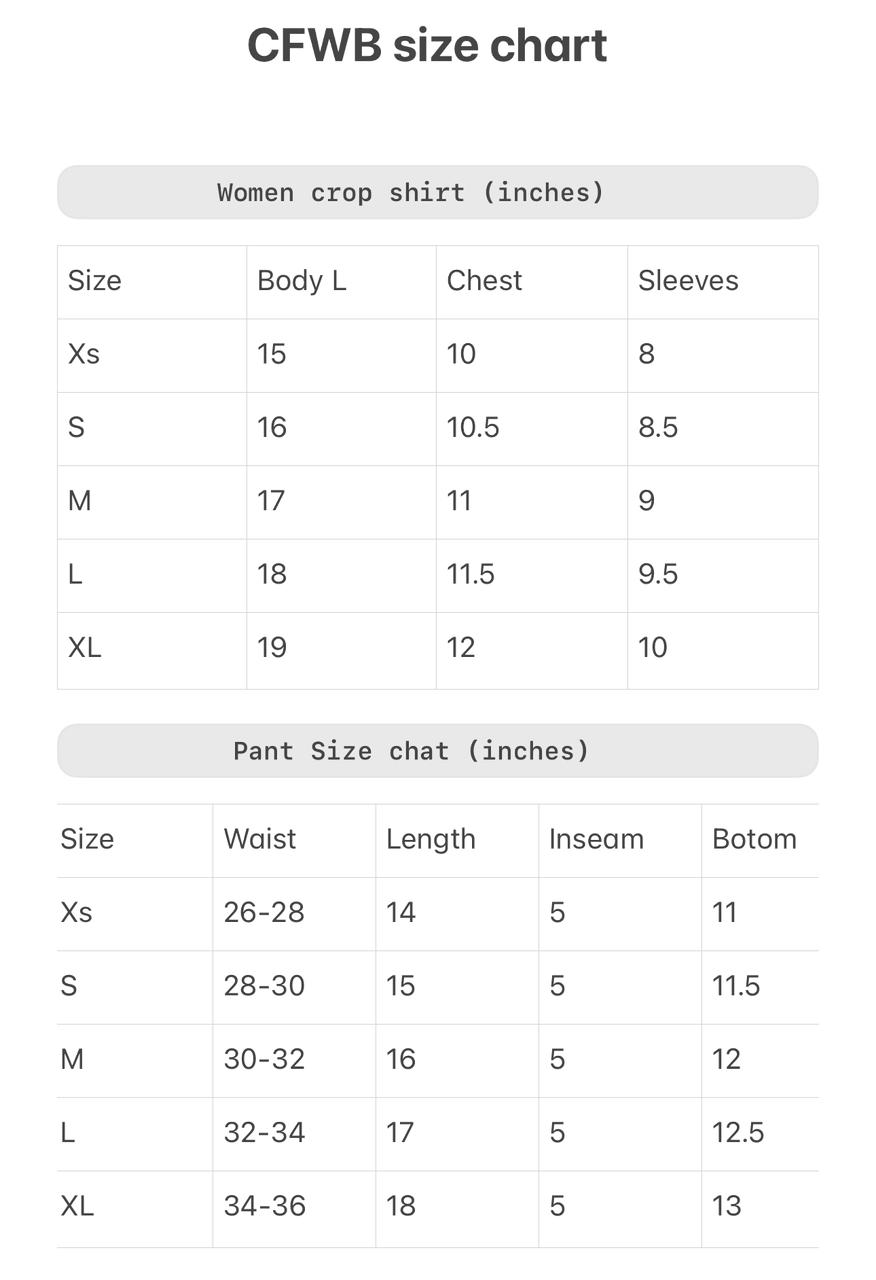Click the Sleeves column header

click(688, 281)
